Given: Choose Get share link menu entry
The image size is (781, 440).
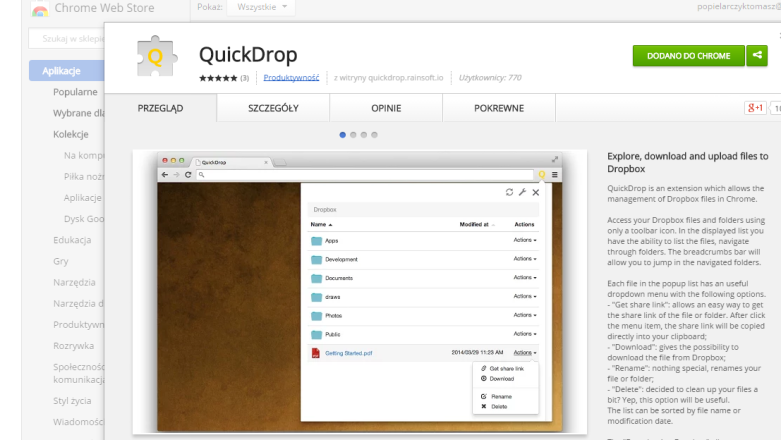Looking at the screenshot, I should click(x=506, y=369).
